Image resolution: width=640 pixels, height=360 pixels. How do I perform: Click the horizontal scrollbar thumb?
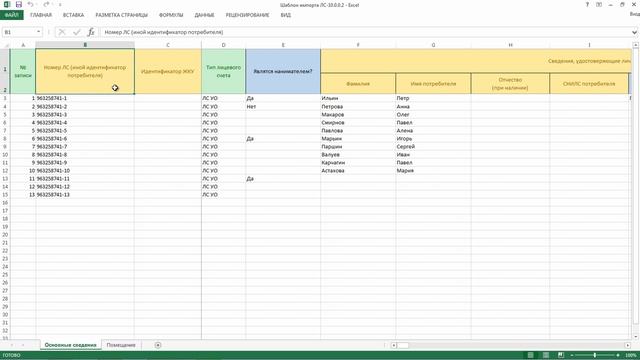click(x=403, y=345)
